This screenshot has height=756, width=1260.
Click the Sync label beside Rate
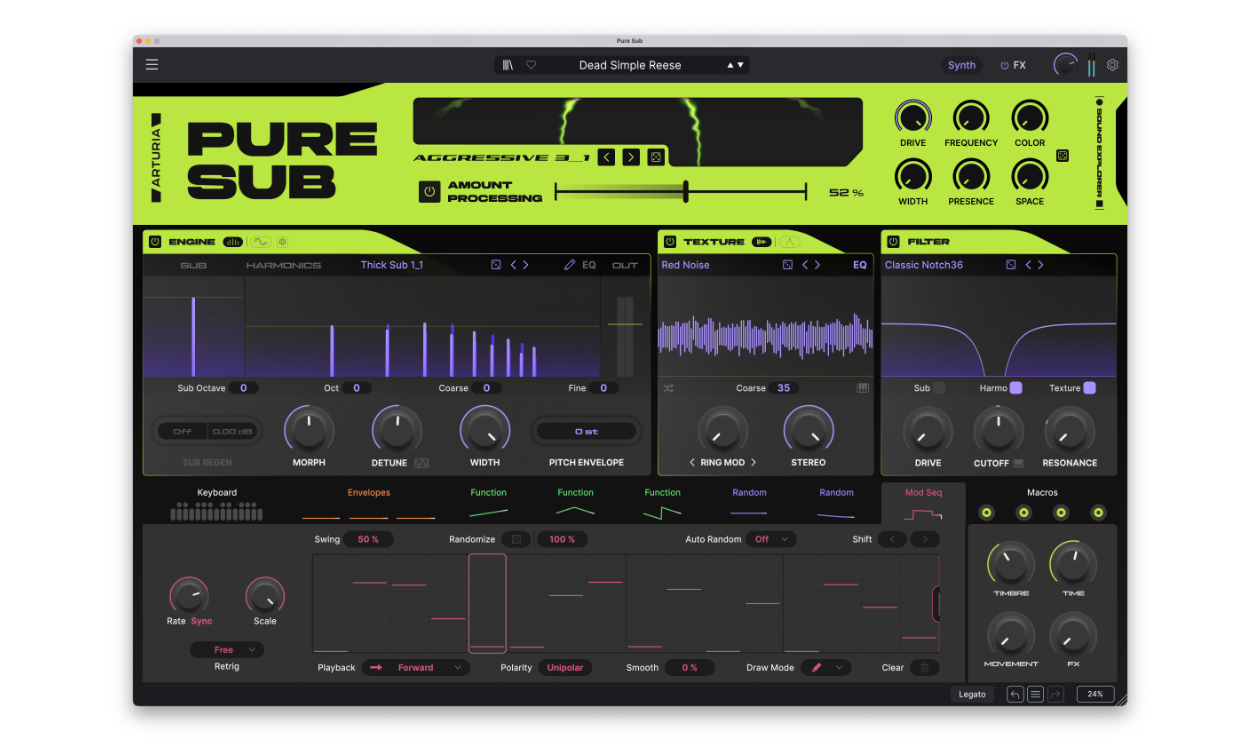pos(202,621)
